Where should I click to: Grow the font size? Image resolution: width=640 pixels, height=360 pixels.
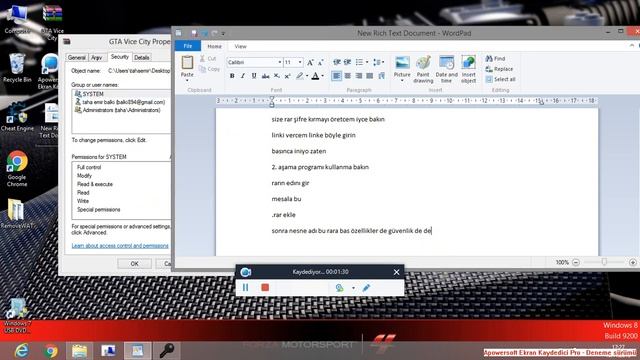coord(310,62)
